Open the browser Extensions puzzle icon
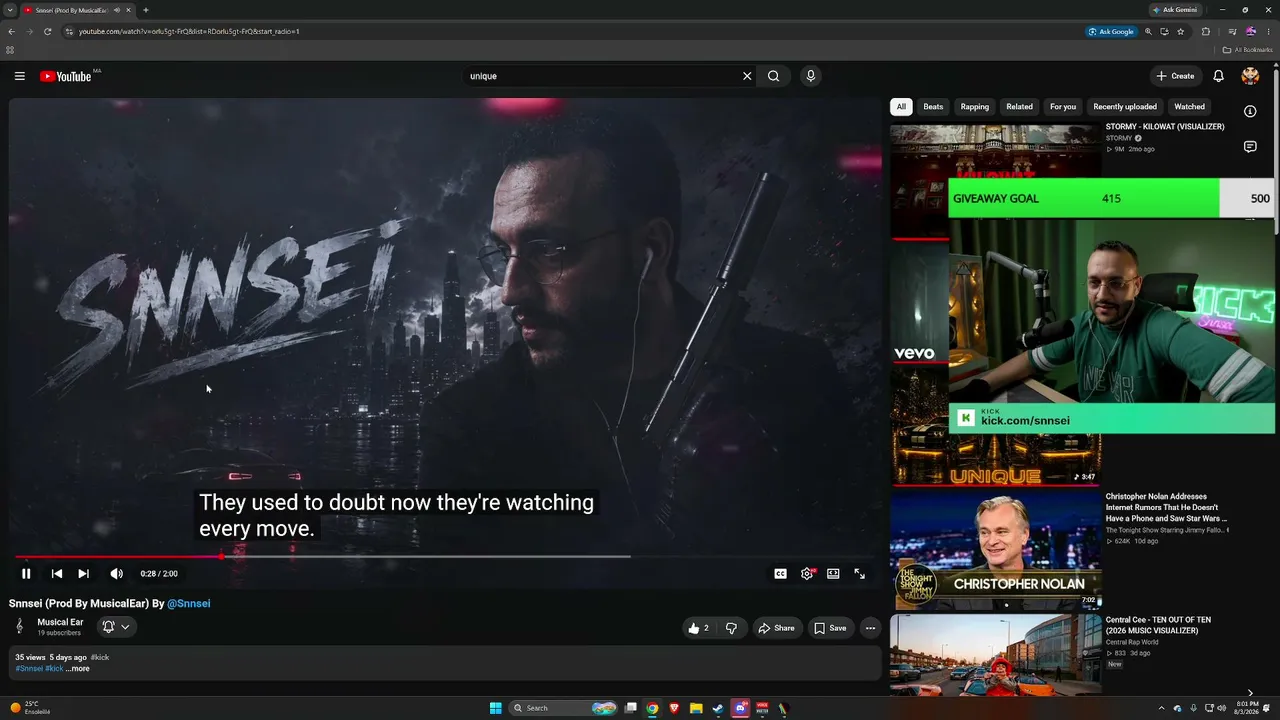Screen dimensions: 1280x720 (1206, 31)
